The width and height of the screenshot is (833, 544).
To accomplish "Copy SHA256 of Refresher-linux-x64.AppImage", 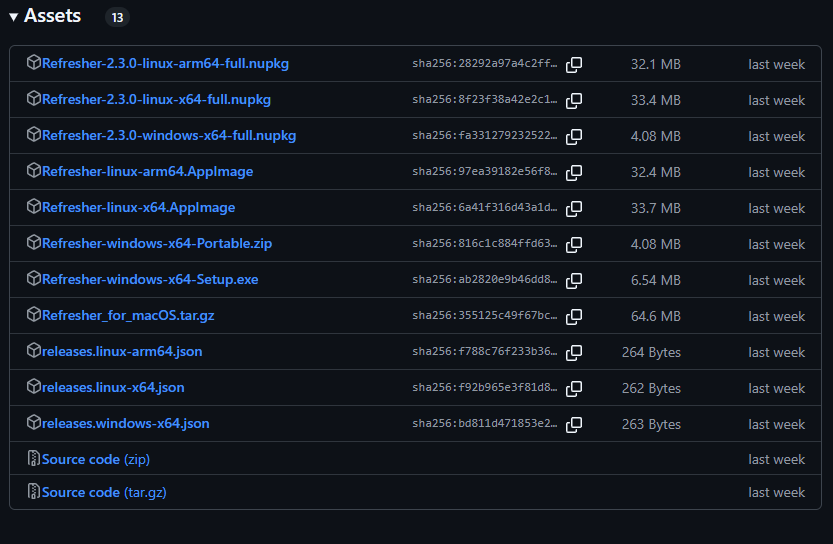I will [574, 208].
